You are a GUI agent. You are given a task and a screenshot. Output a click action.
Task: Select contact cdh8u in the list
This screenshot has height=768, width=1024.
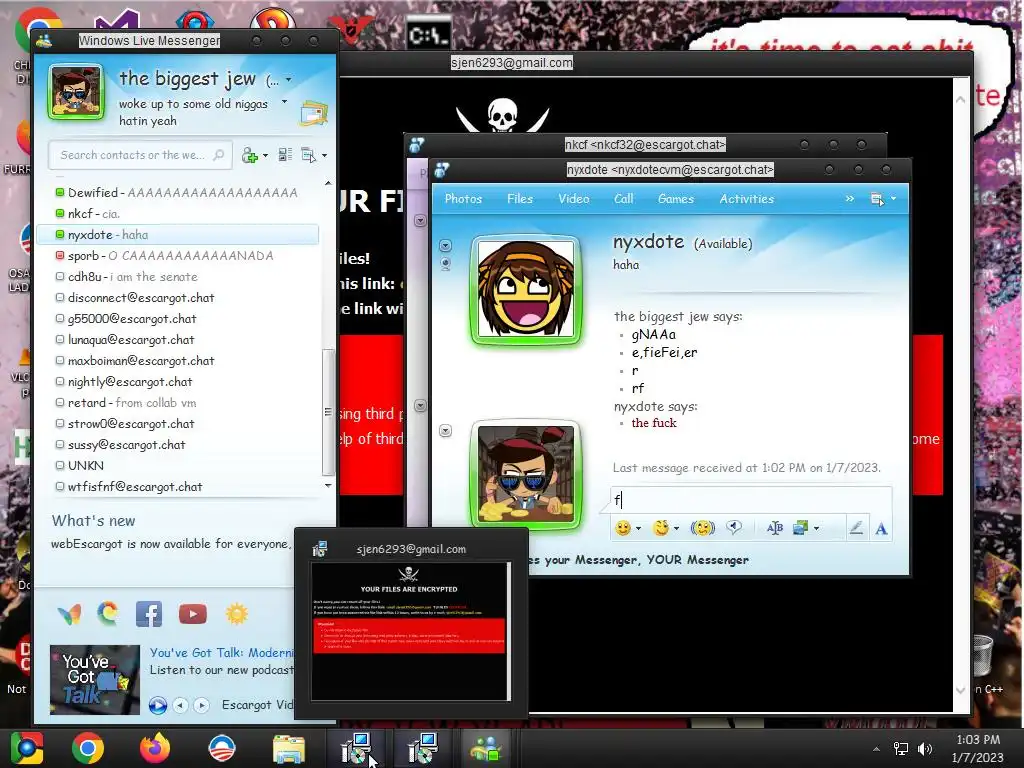(x=177, y=276)
